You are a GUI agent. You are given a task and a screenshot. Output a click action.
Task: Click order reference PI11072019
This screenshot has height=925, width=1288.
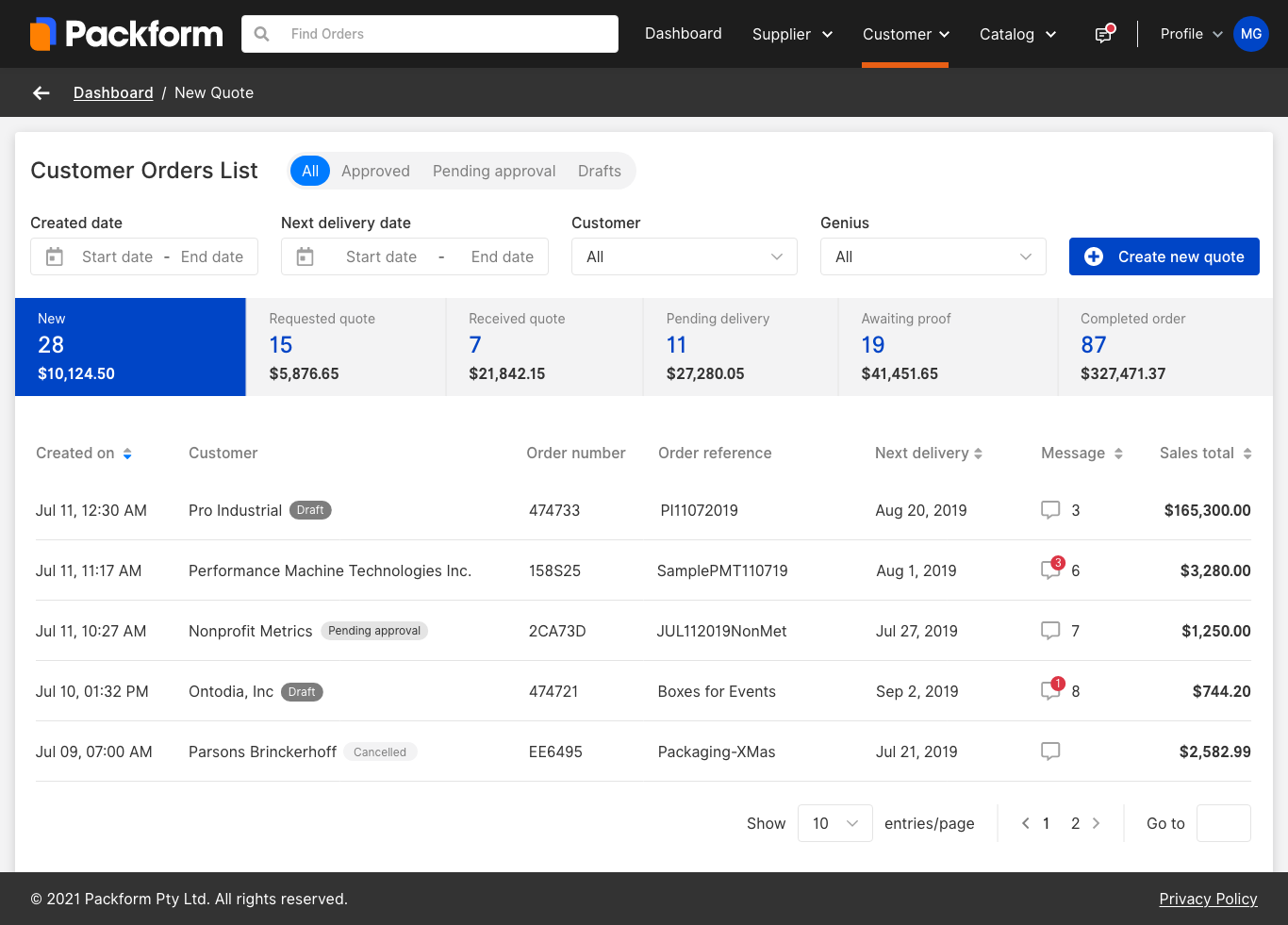pos(699,510)
